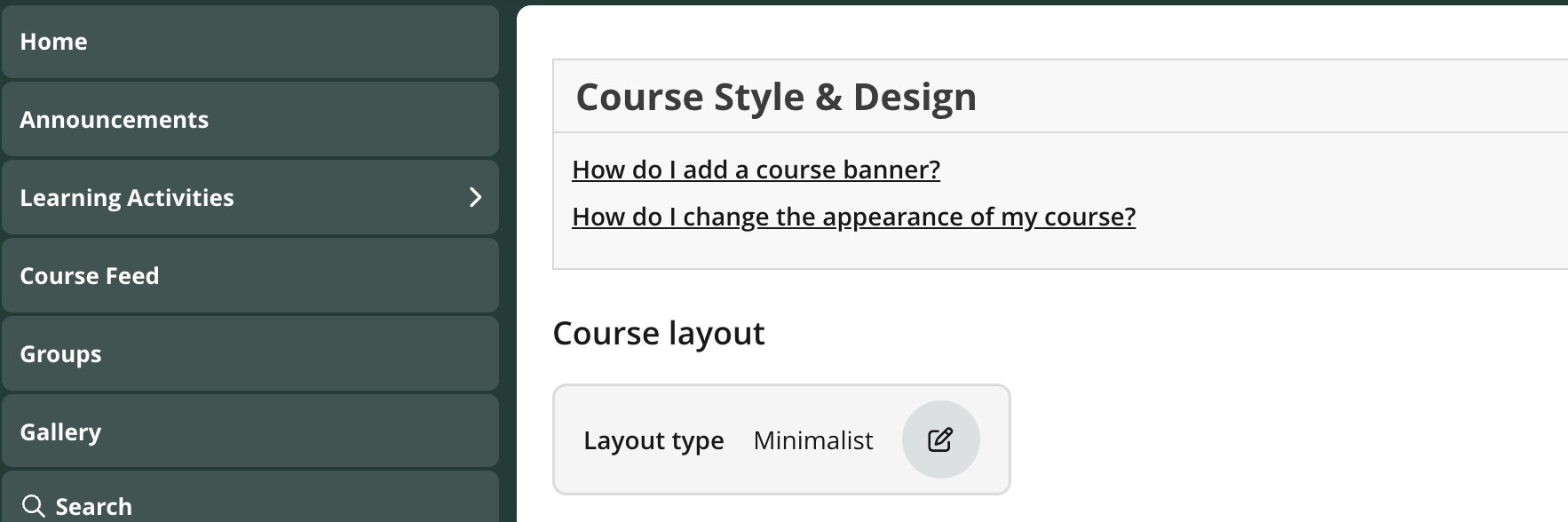Click the 'Layout type' label
The height and width of the screenshot is (522, 1568).
point(653,440)
